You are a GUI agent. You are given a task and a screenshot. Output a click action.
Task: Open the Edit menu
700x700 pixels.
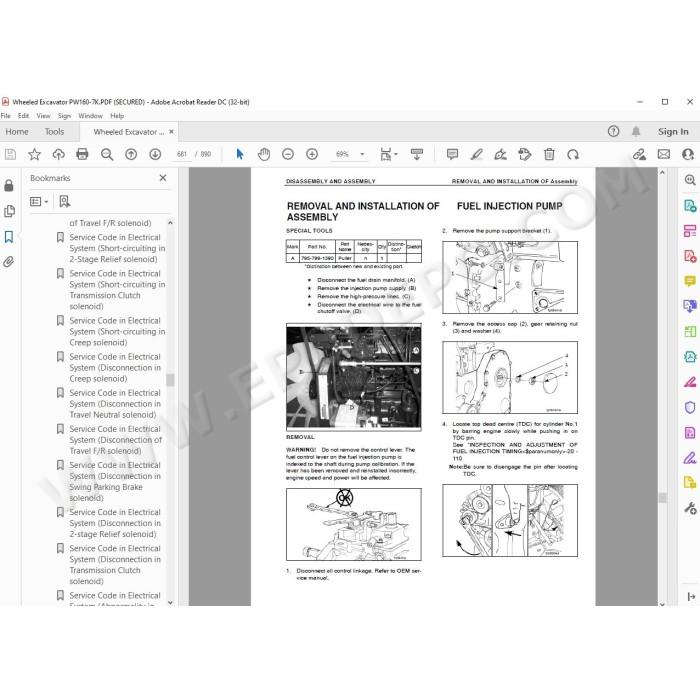tap(23, 116)
